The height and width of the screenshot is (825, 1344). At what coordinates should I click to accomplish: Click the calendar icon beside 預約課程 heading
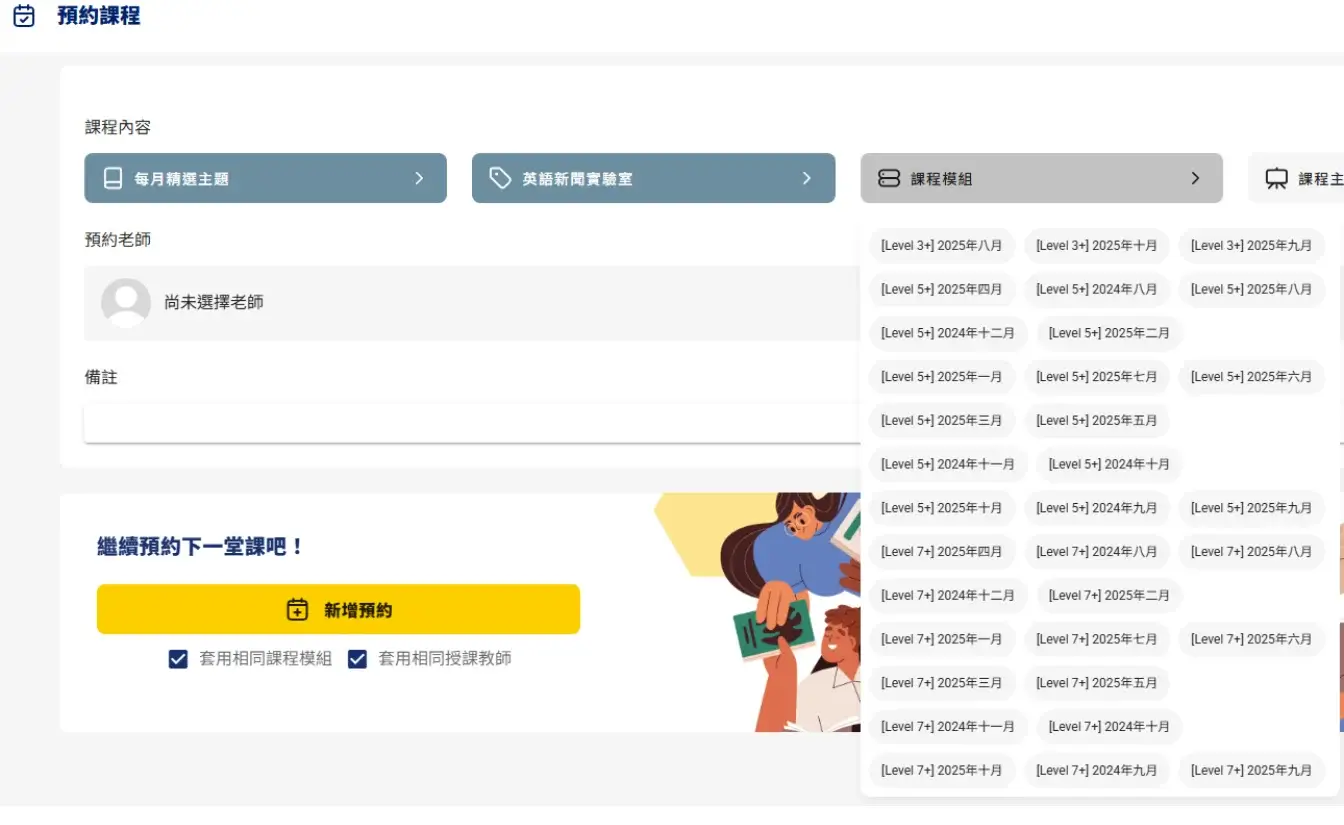tap(24, 16)
